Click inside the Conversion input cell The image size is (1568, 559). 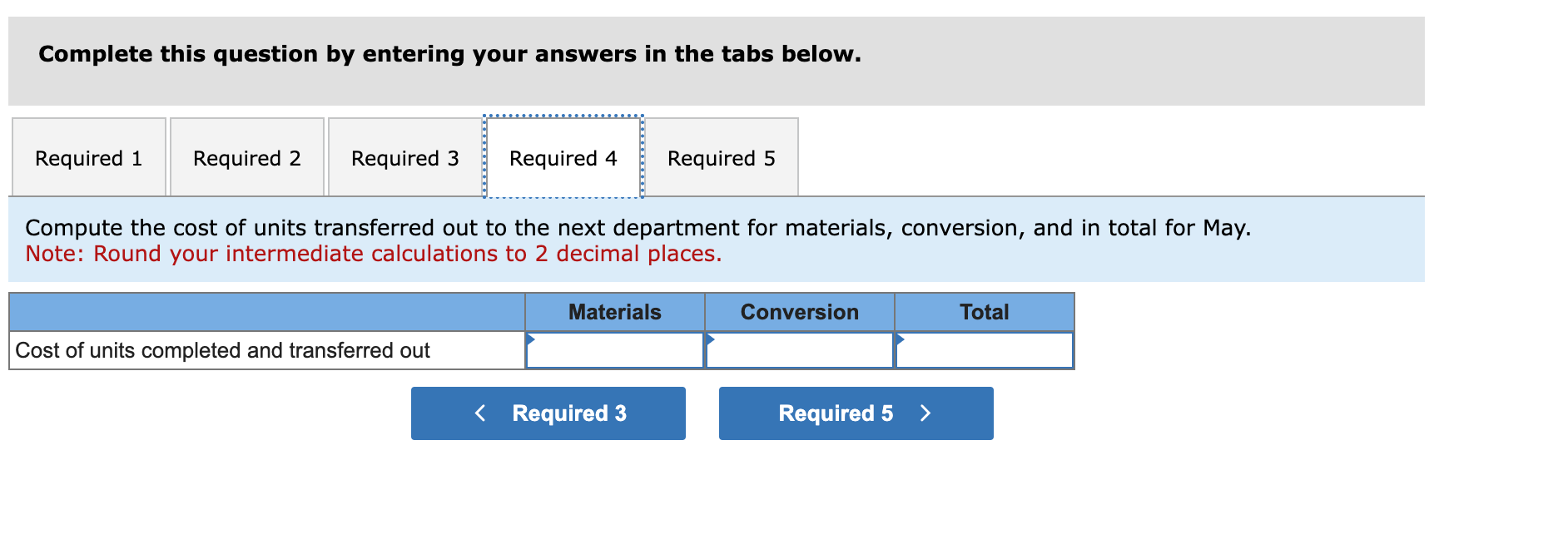pyautogui.click(x=799, y=351)
